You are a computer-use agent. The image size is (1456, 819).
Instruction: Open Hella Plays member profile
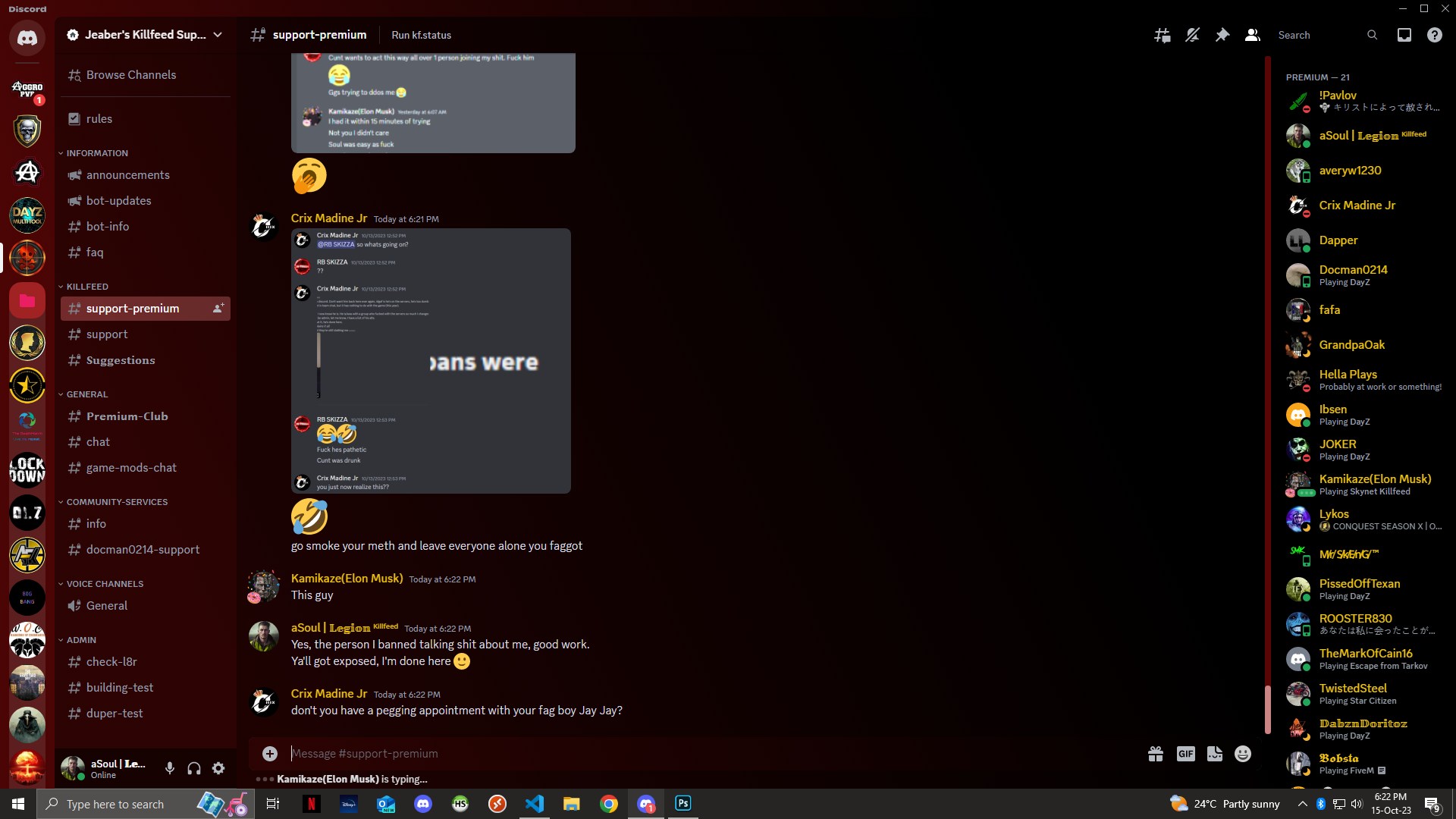click(1364, 380)
